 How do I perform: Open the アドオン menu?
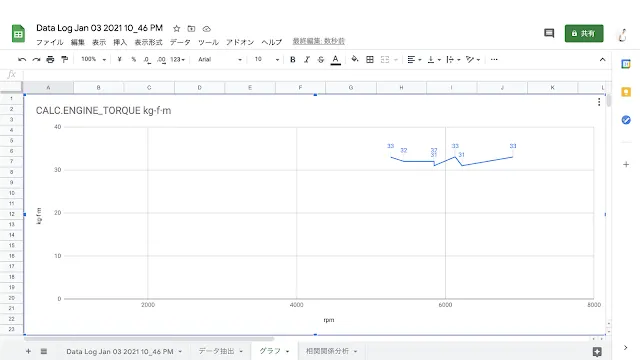240,42
